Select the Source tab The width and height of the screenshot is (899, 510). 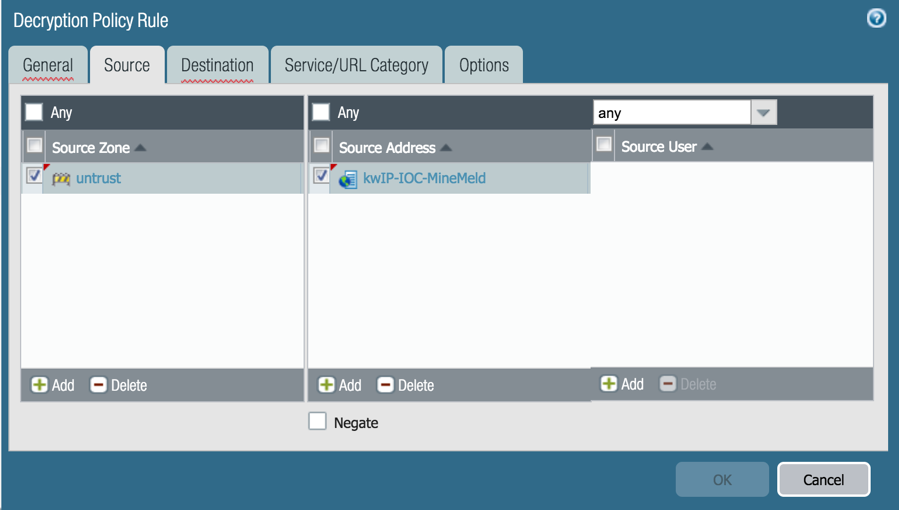pos(127,65)
